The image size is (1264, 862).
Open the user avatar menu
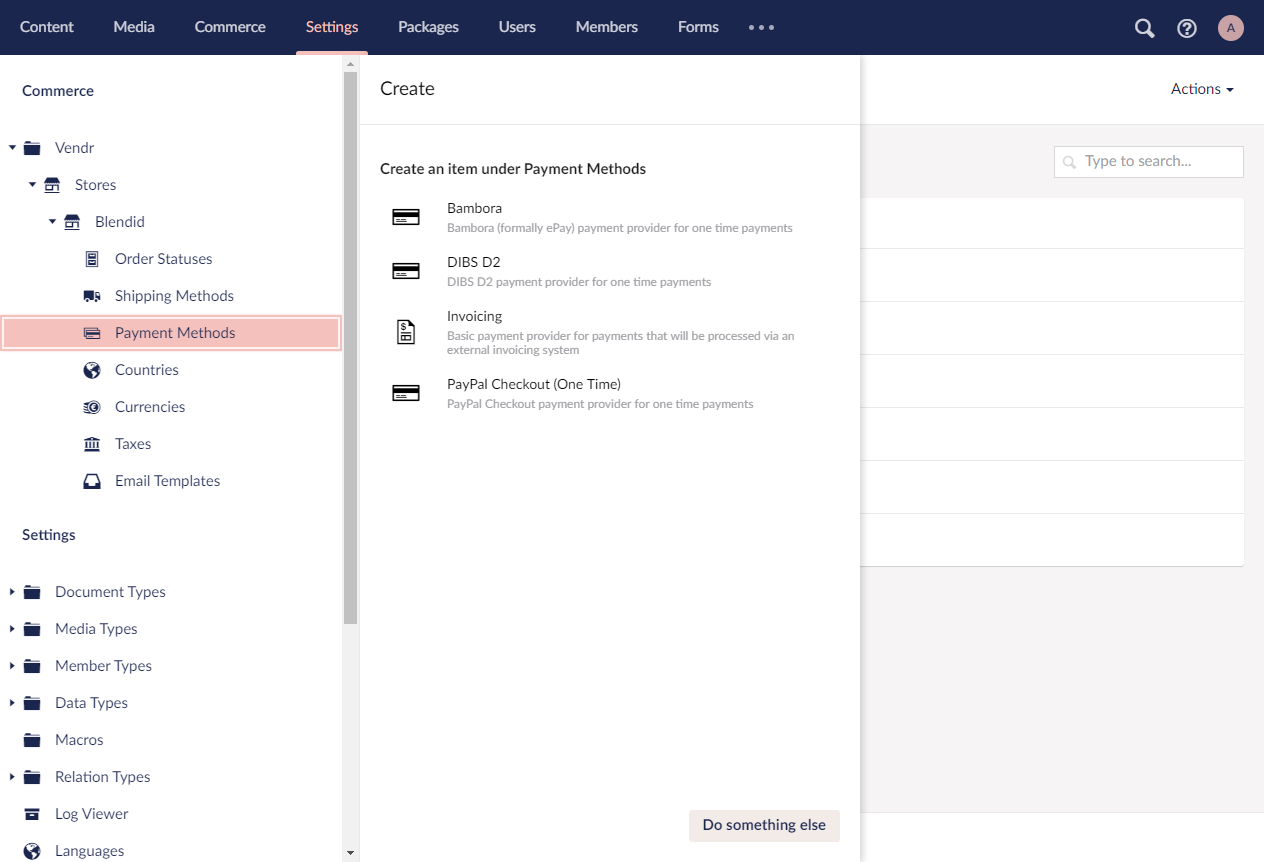click(x=1231, y=28)
